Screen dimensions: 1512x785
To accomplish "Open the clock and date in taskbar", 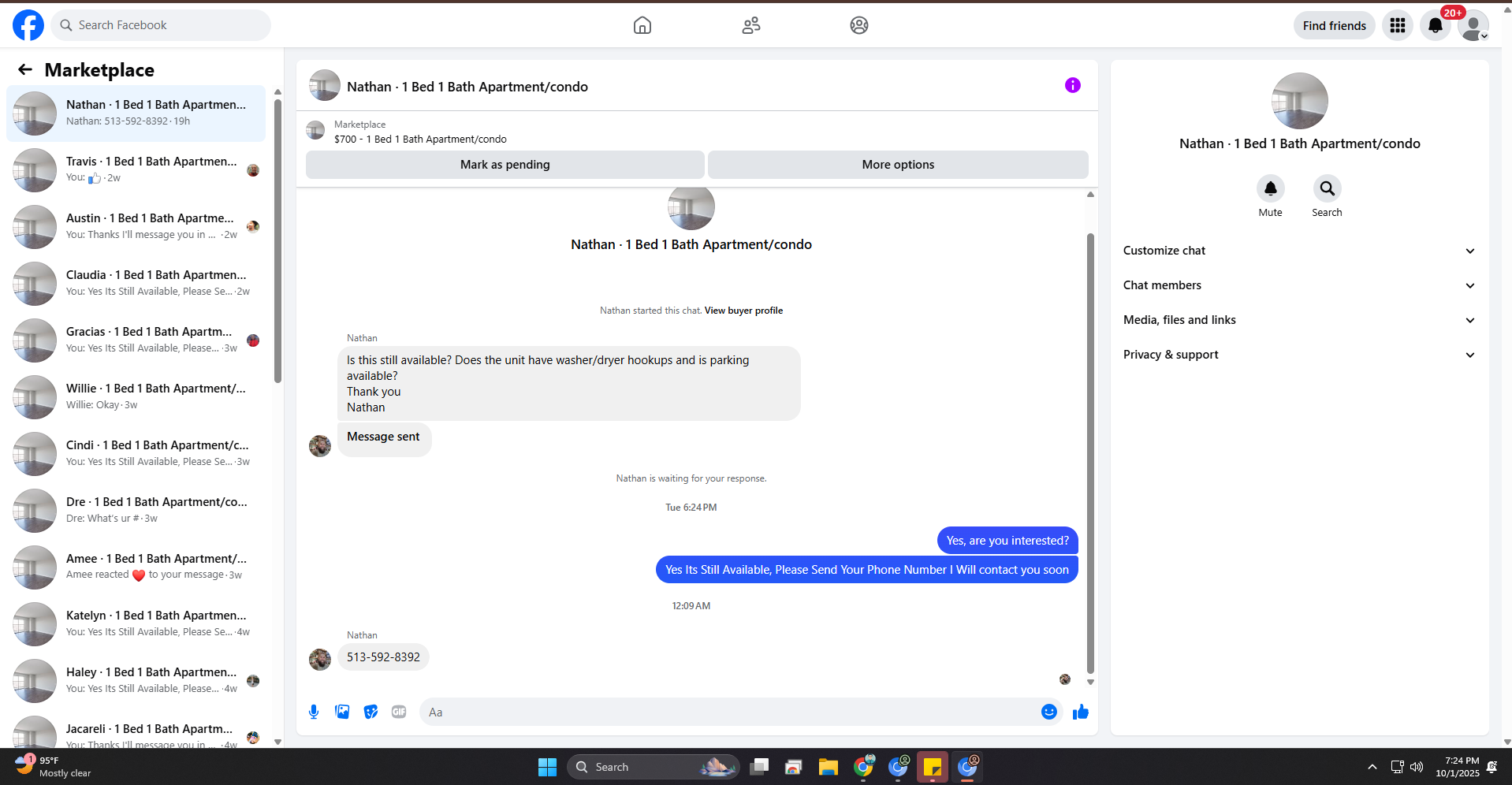I will pyautogui.click(x=1458, y=767).
